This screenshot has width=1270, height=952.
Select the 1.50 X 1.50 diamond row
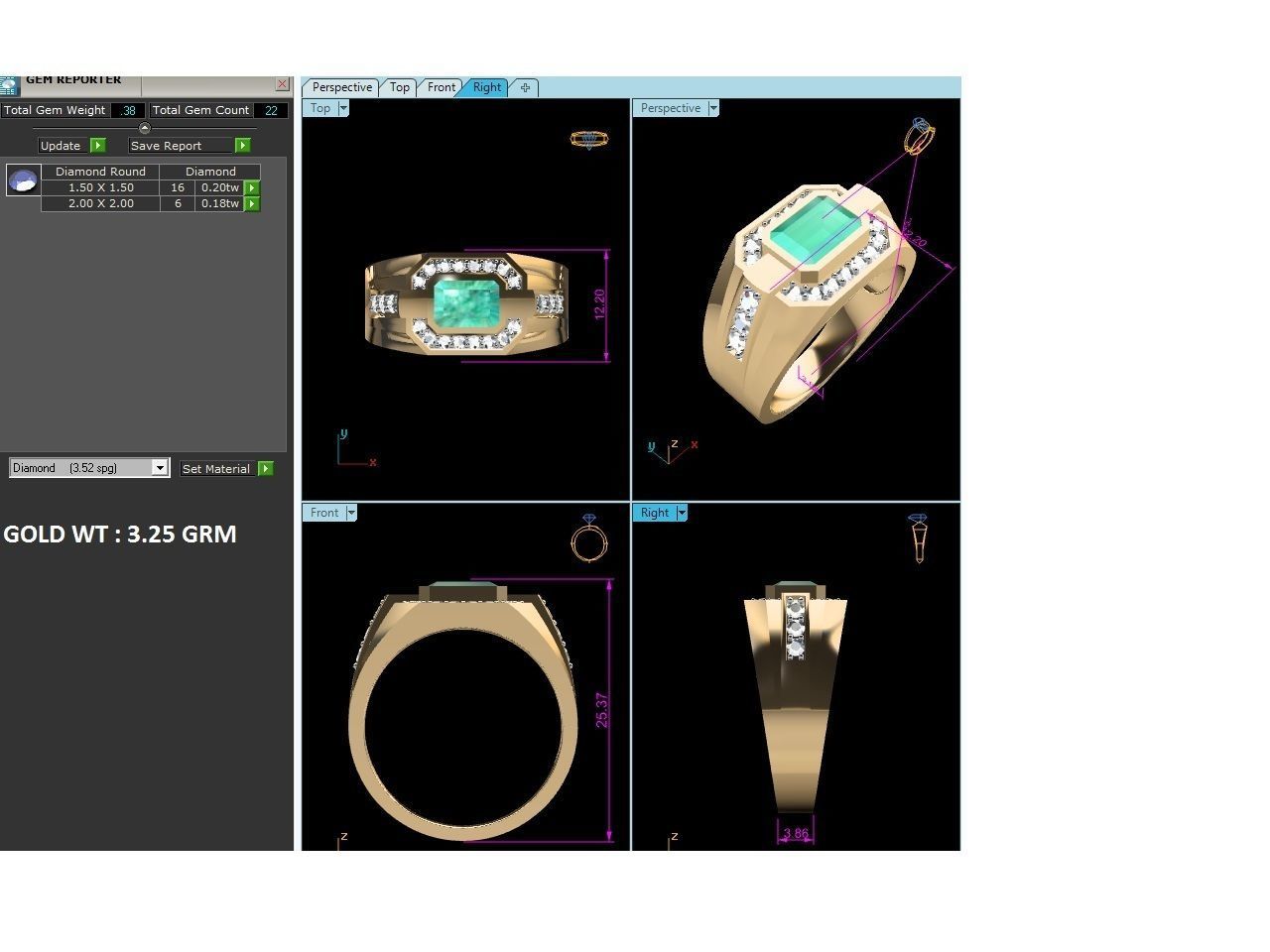101,187
